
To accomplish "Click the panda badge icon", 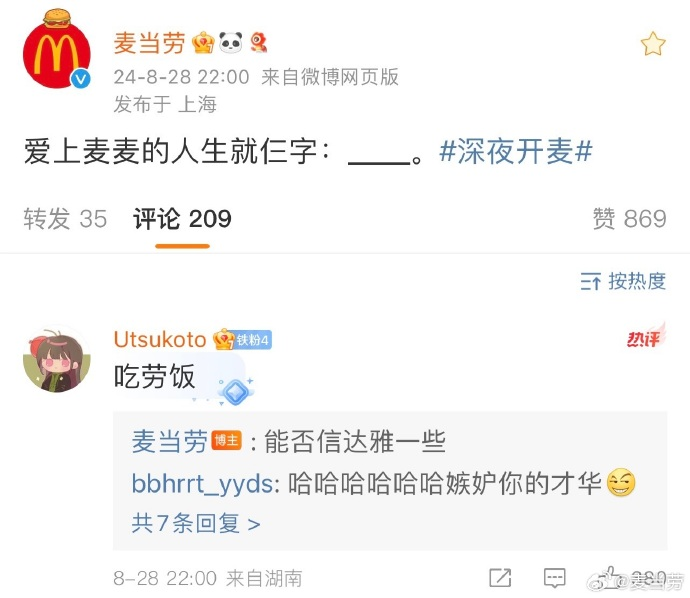I will tap(231, 43).
